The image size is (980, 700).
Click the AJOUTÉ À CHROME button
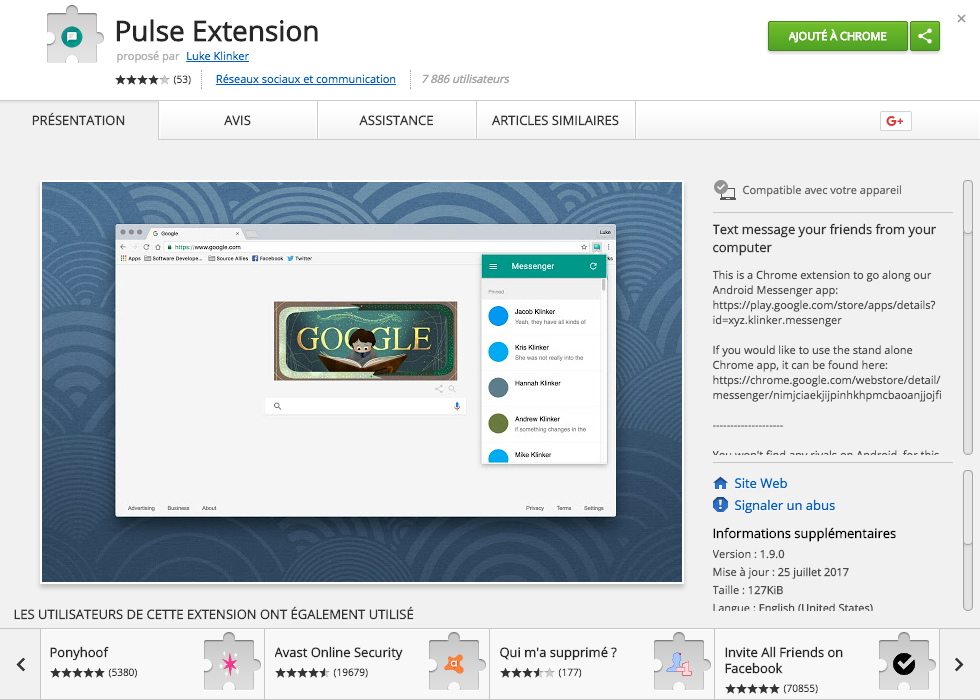point(838,36)
